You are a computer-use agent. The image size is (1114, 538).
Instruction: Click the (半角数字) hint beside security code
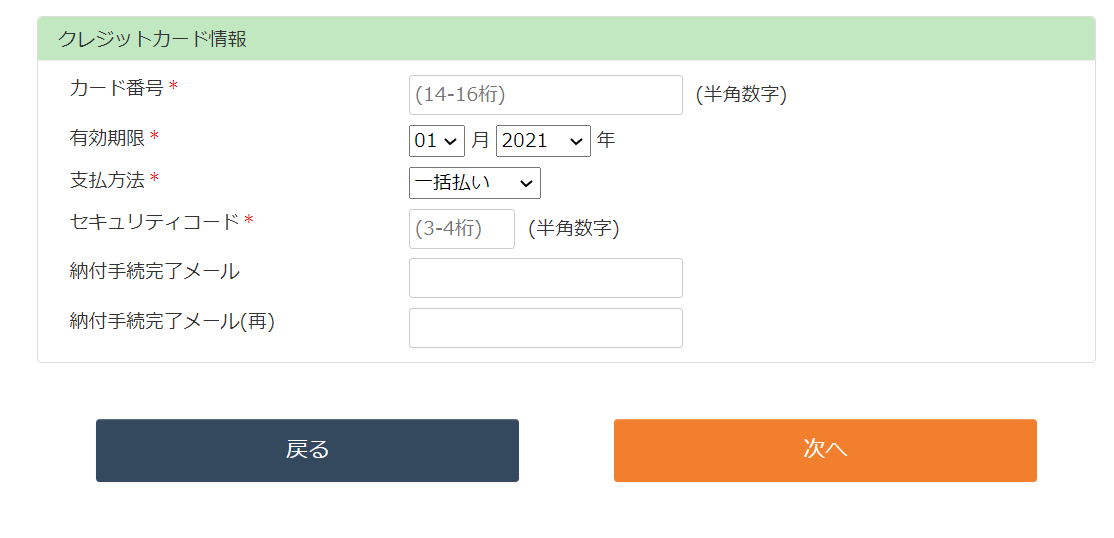coord(574,229)
